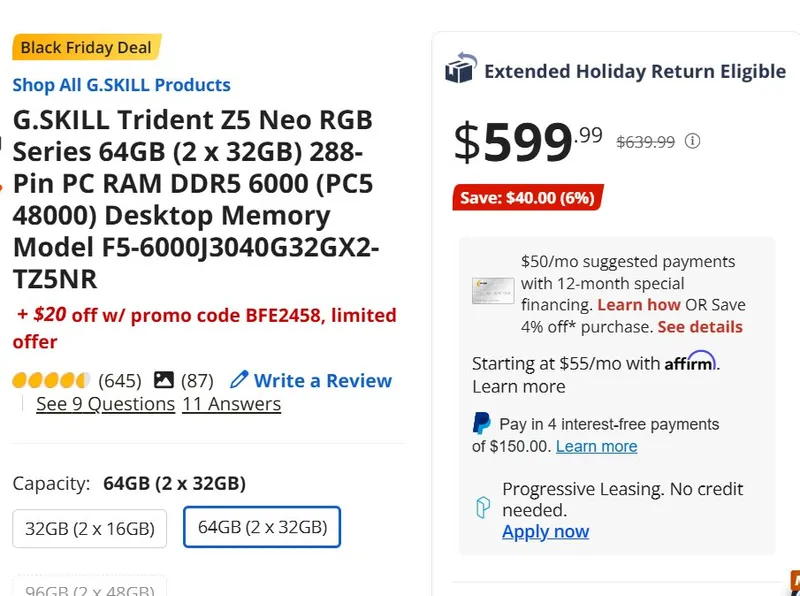Screen dimensions: 800x596
Task: Select the 32GB (2 x 16GB) capacity option
Action: [90, 528]
